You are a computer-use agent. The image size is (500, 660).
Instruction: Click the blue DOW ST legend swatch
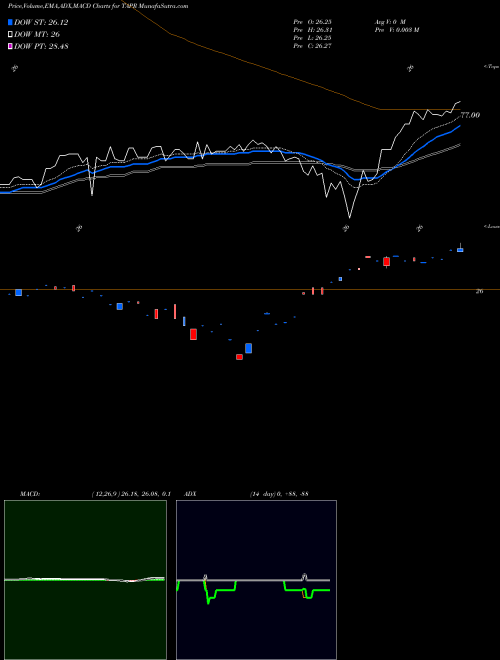pyautogui.click(x=11, y=23)
